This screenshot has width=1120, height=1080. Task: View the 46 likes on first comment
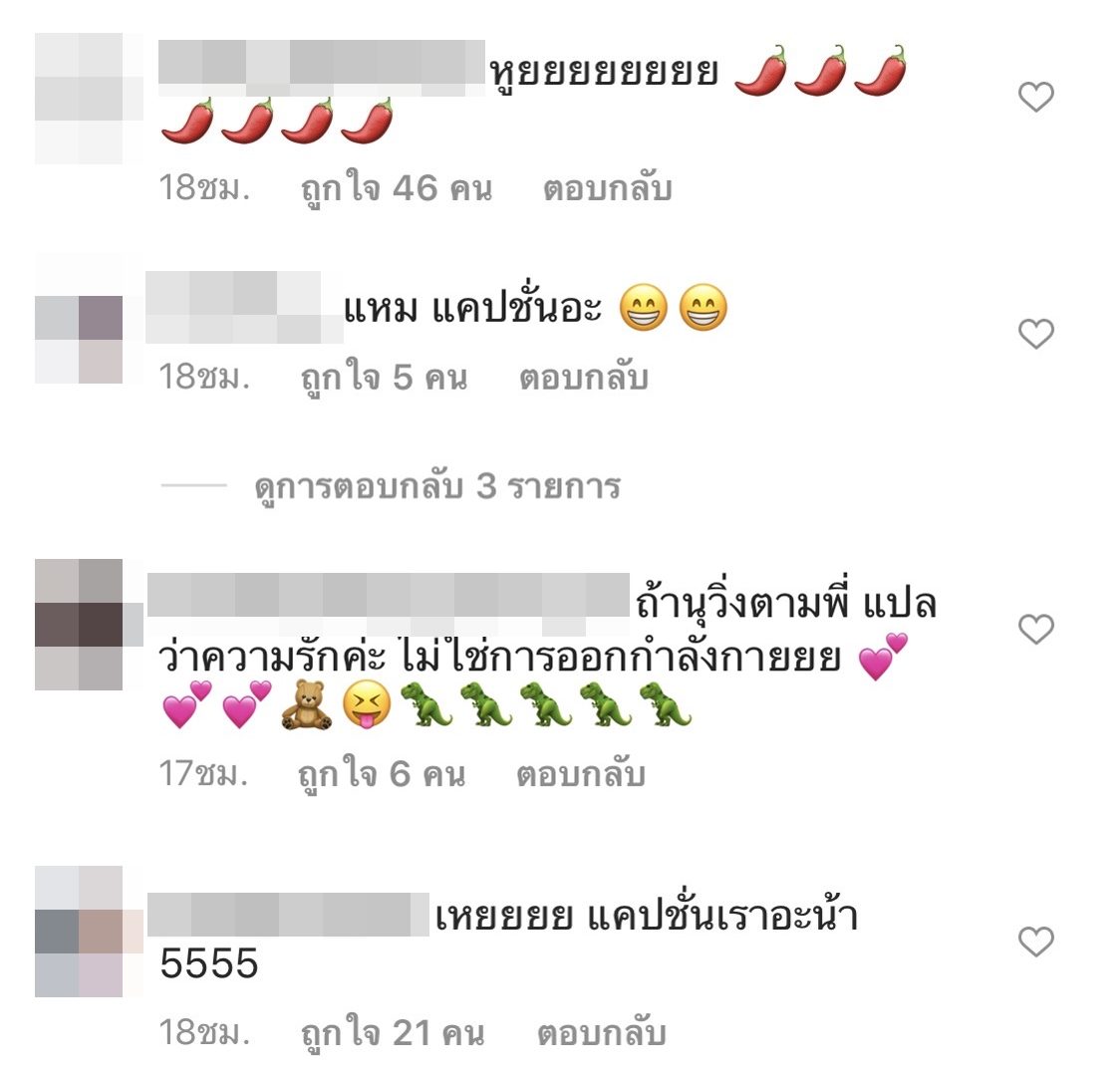click(x=397, y=188)
